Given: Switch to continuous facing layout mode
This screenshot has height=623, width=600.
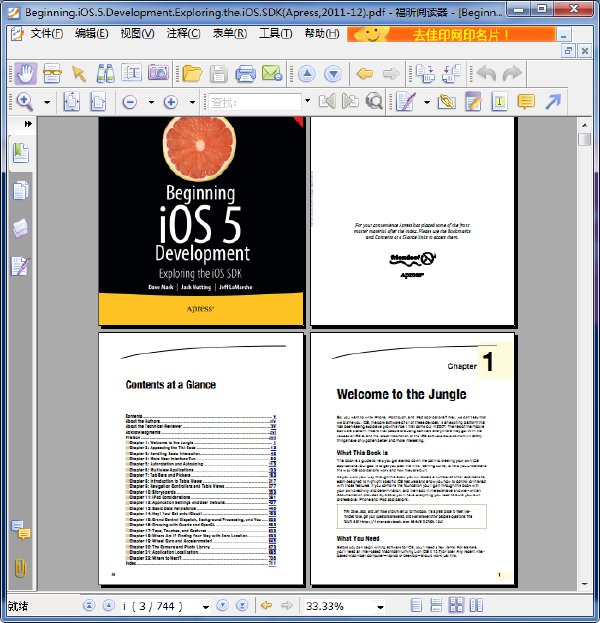Looking at the screenshot, I should (x=456, y=605).
